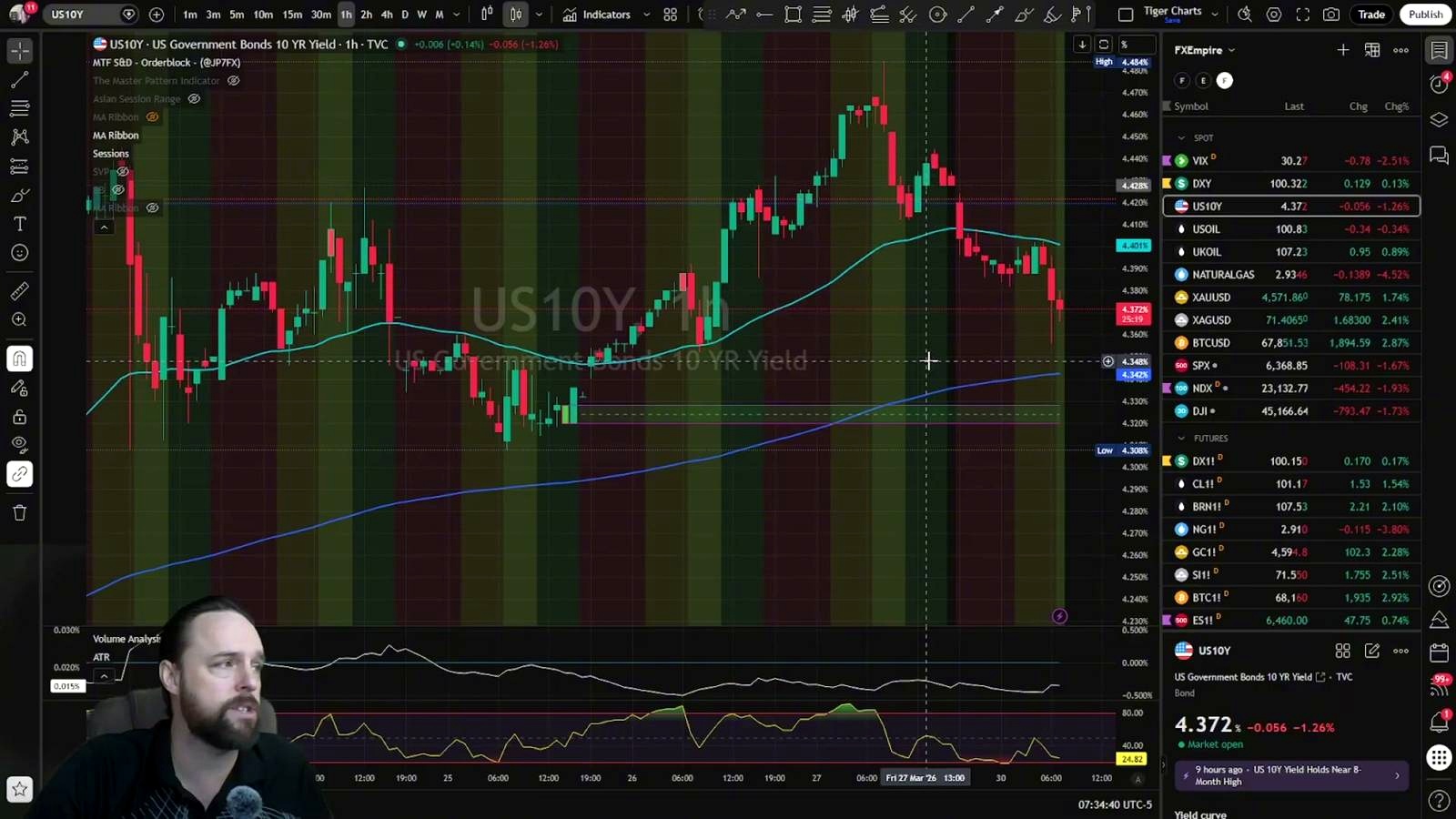Add symbol with plus circle icon
This screenshot has width=1456, height=819.
click(157, 15)
